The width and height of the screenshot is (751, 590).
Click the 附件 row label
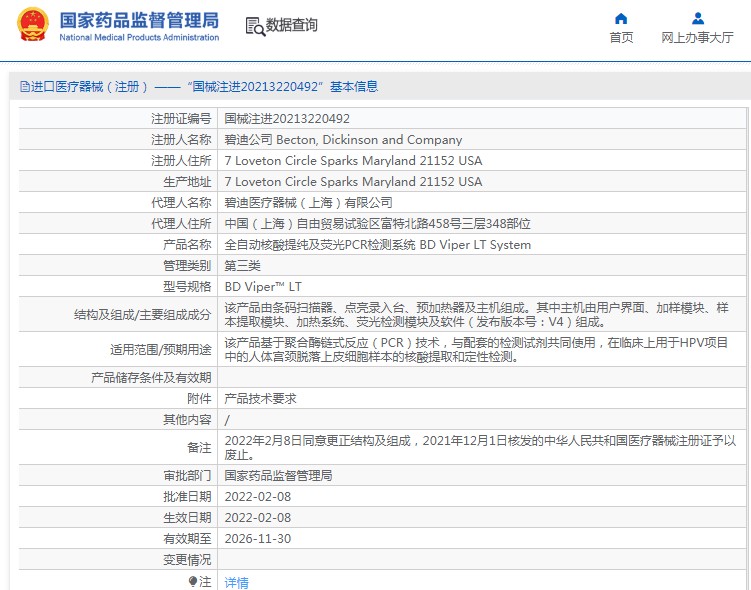click(199, 398)
